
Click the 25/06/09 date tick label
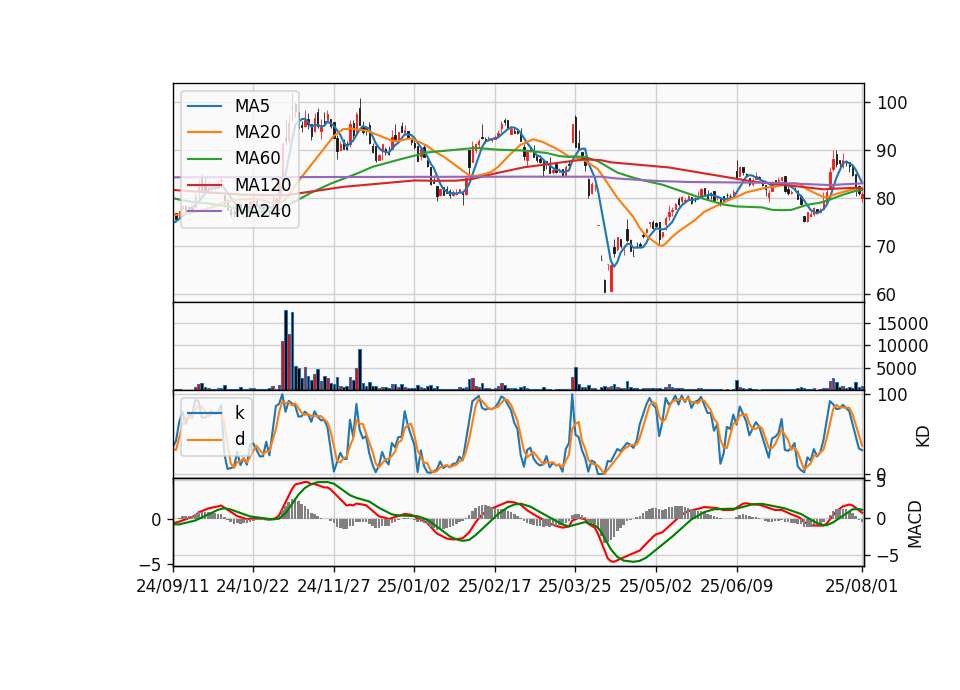click(x=737, y=586)
